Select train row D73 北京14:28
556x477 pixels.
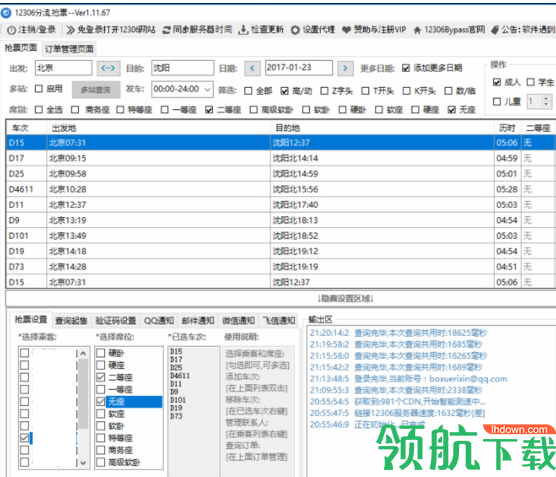coord(280,267)
